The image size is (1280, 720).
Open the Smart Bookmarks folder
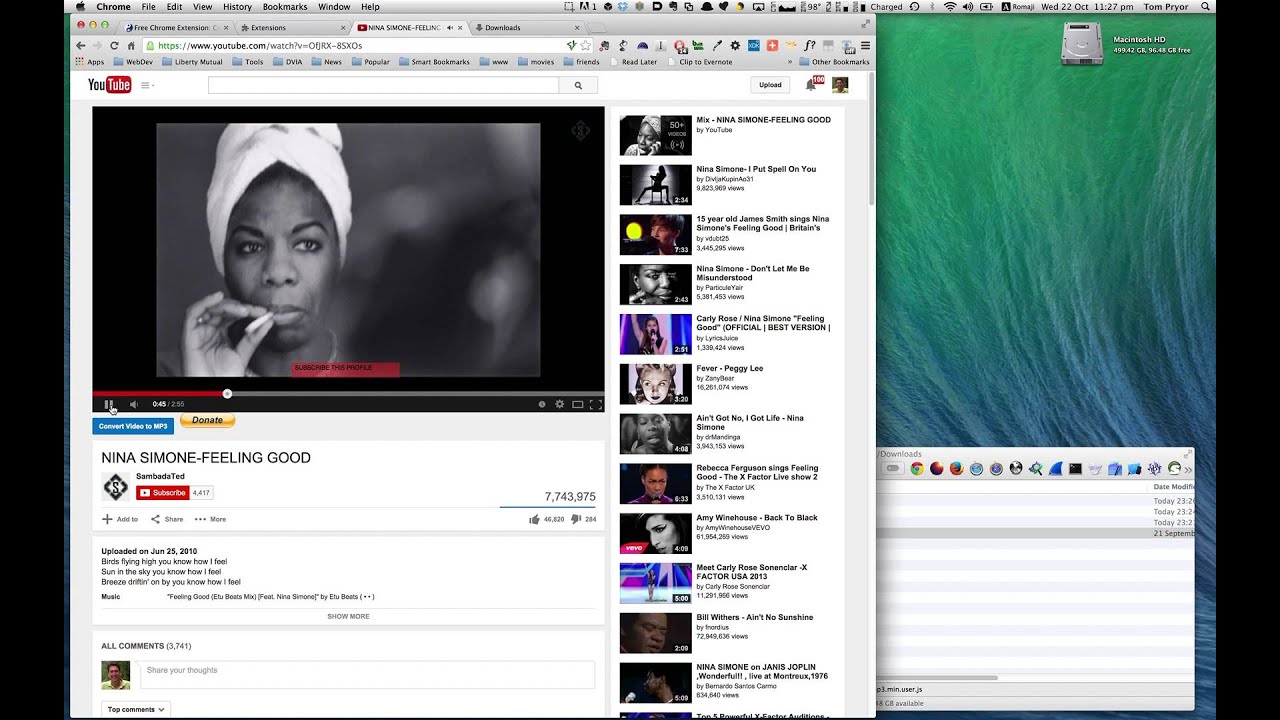[434, 62]
